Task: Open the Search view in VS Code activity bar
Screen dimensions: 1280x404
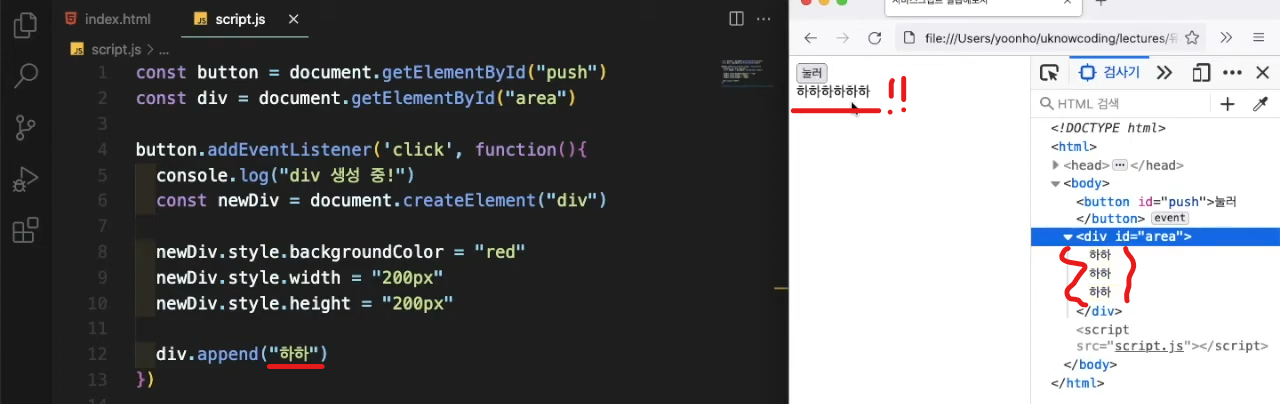Action: [25, 77]
